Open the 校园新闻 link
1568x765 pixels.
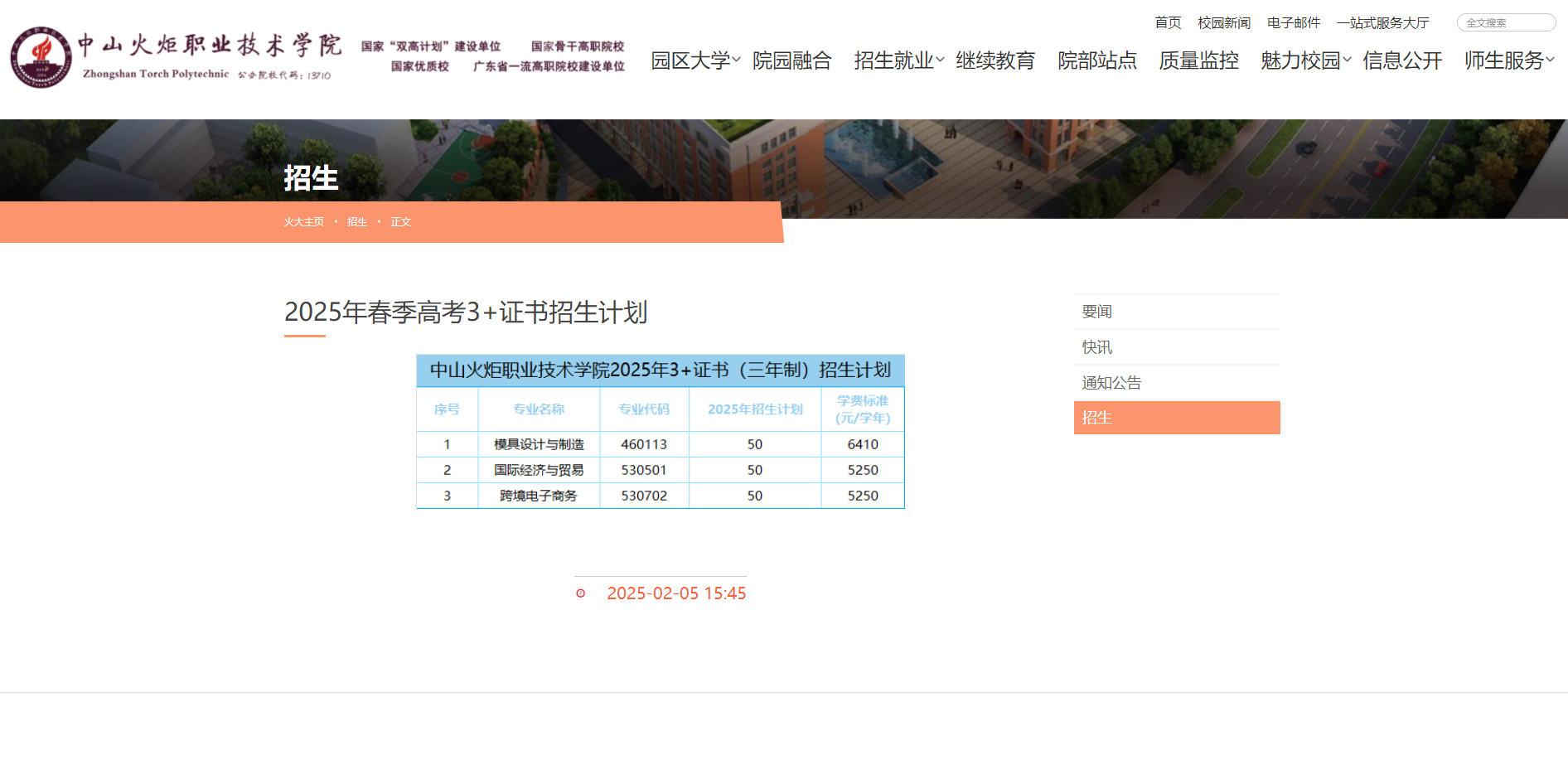point(1223,22)
